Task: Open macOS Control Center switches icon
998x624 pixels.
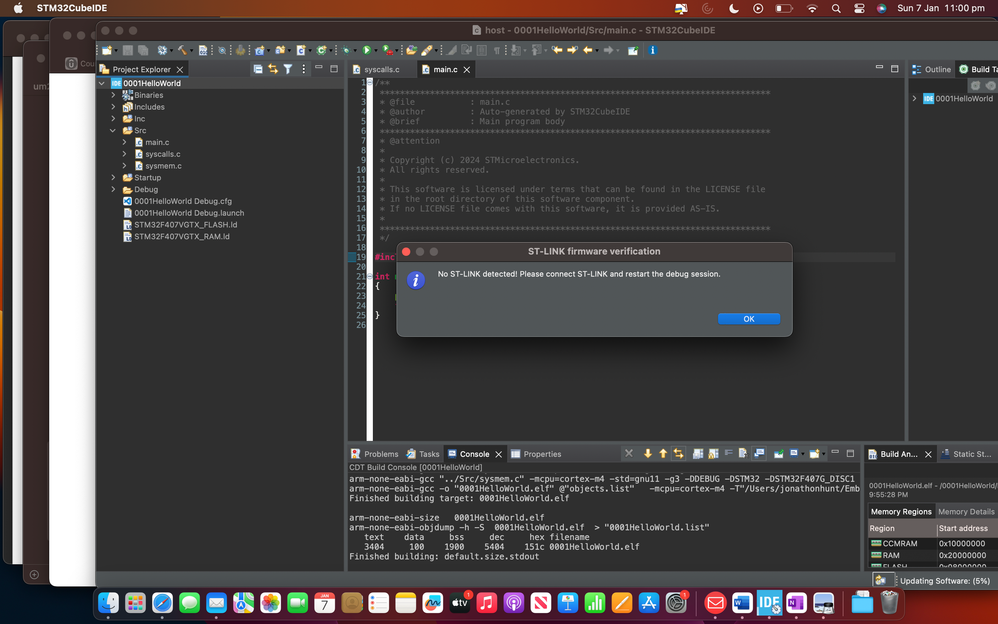Action: 859,8
